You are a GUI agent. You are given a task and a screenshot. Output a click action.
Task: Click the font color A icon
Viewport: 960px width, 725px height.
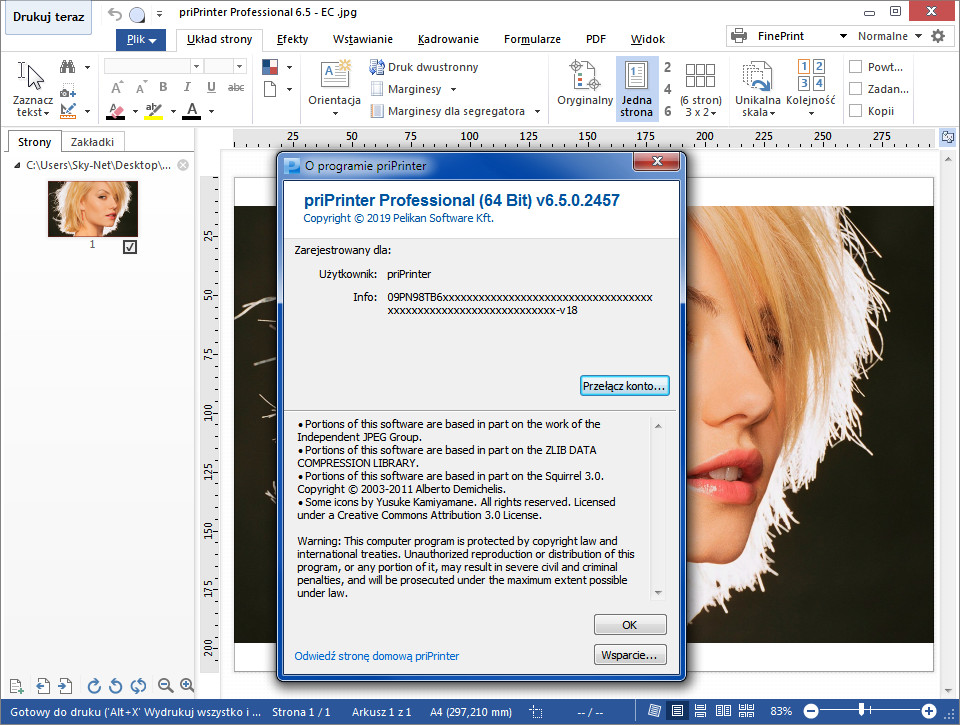[192, 111]
